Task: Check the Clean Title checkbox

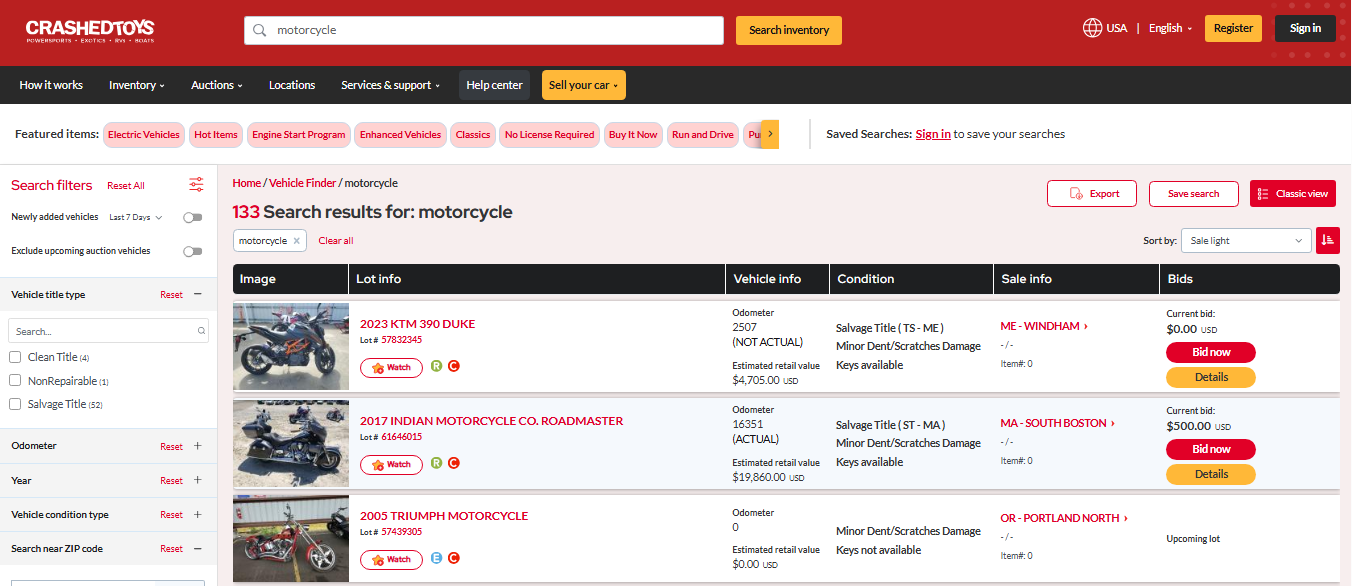Action: (15, 357)
